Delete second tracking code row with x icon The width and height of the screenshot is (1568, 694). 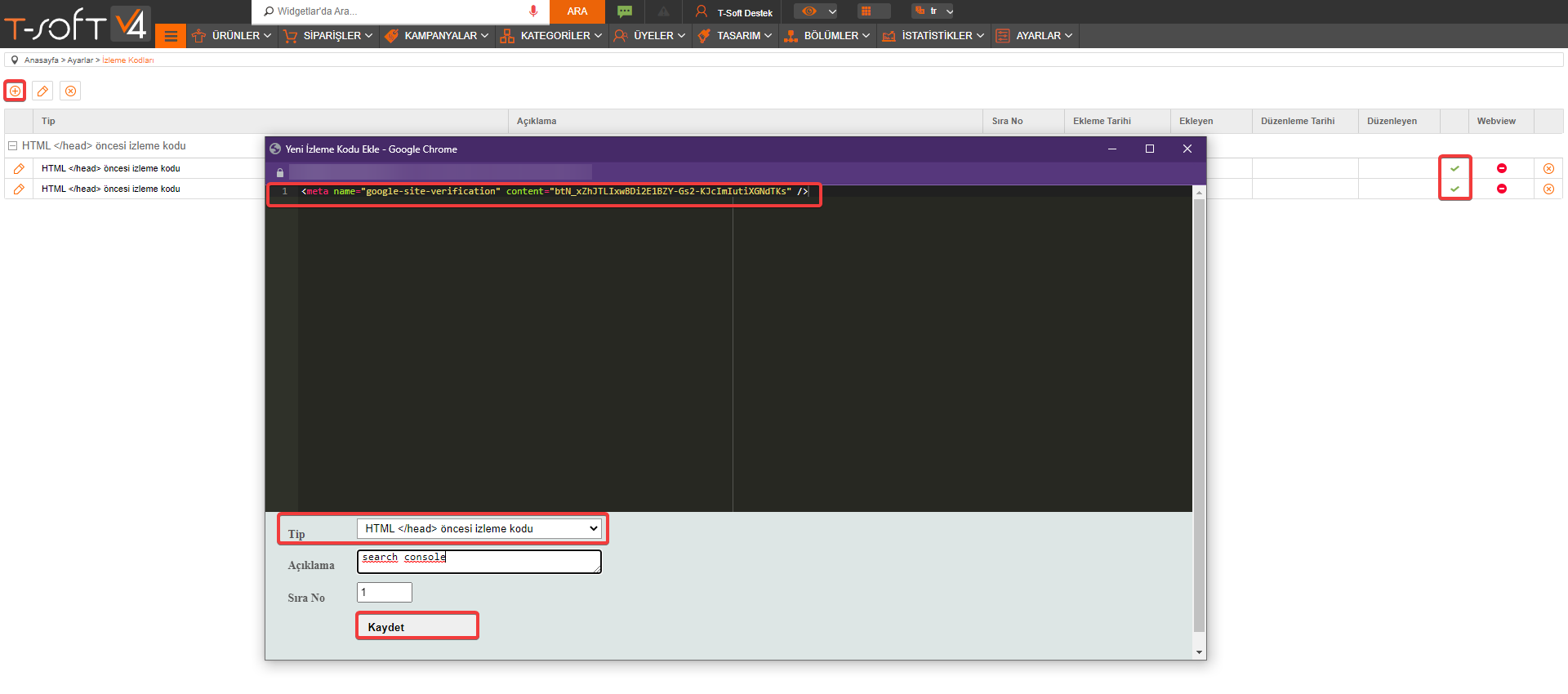pyautogui.click(x=1548, y=189)
